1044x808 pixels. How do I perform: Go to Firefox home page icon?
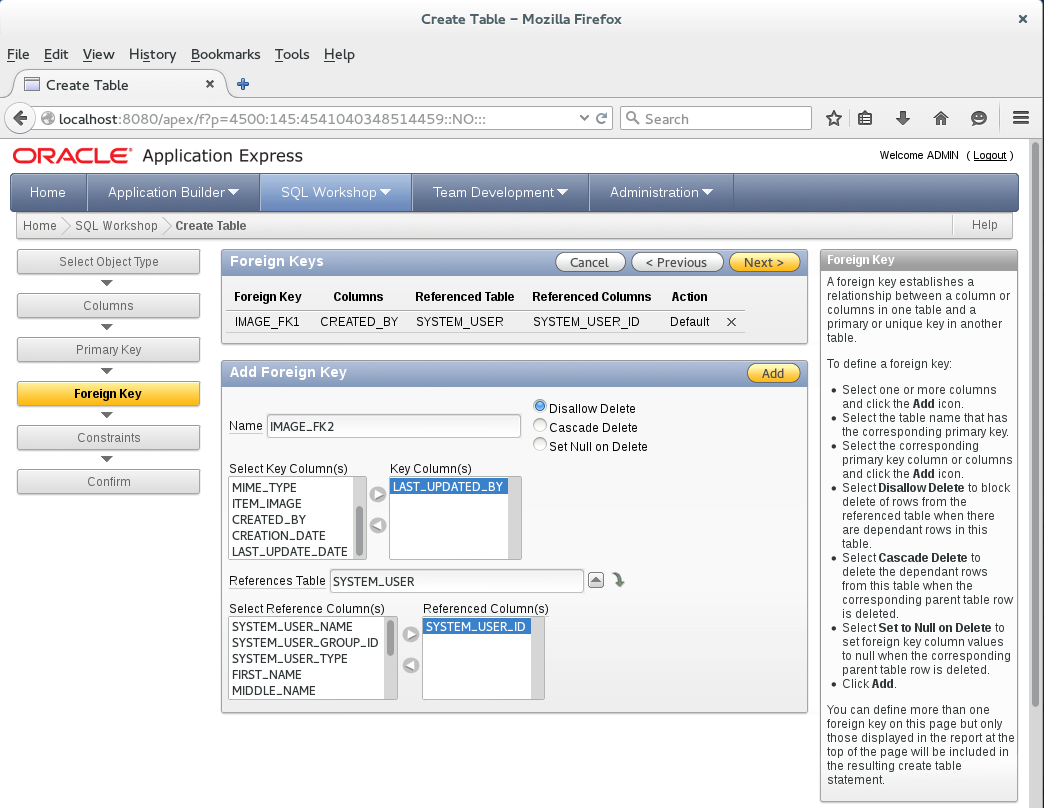pos(940,118)
